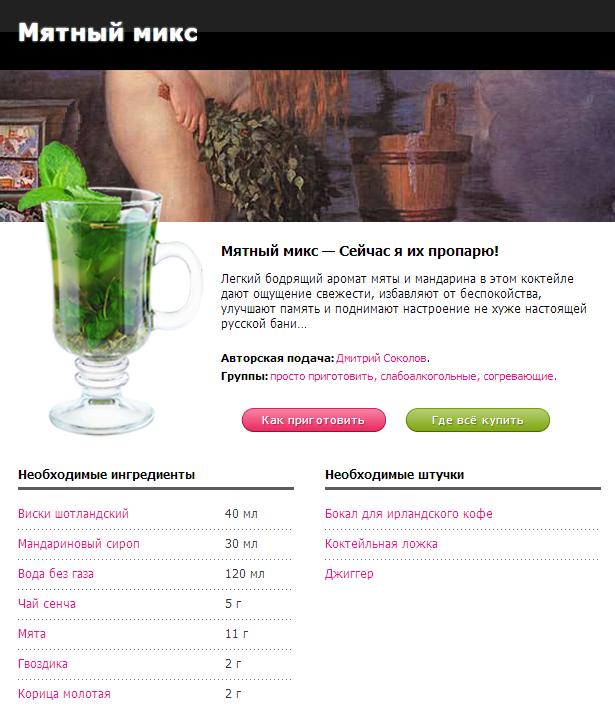The height and width of the screenshot is (712, 615).
Task: Open the Дмитрий Соколов author link
Action: 382,358
